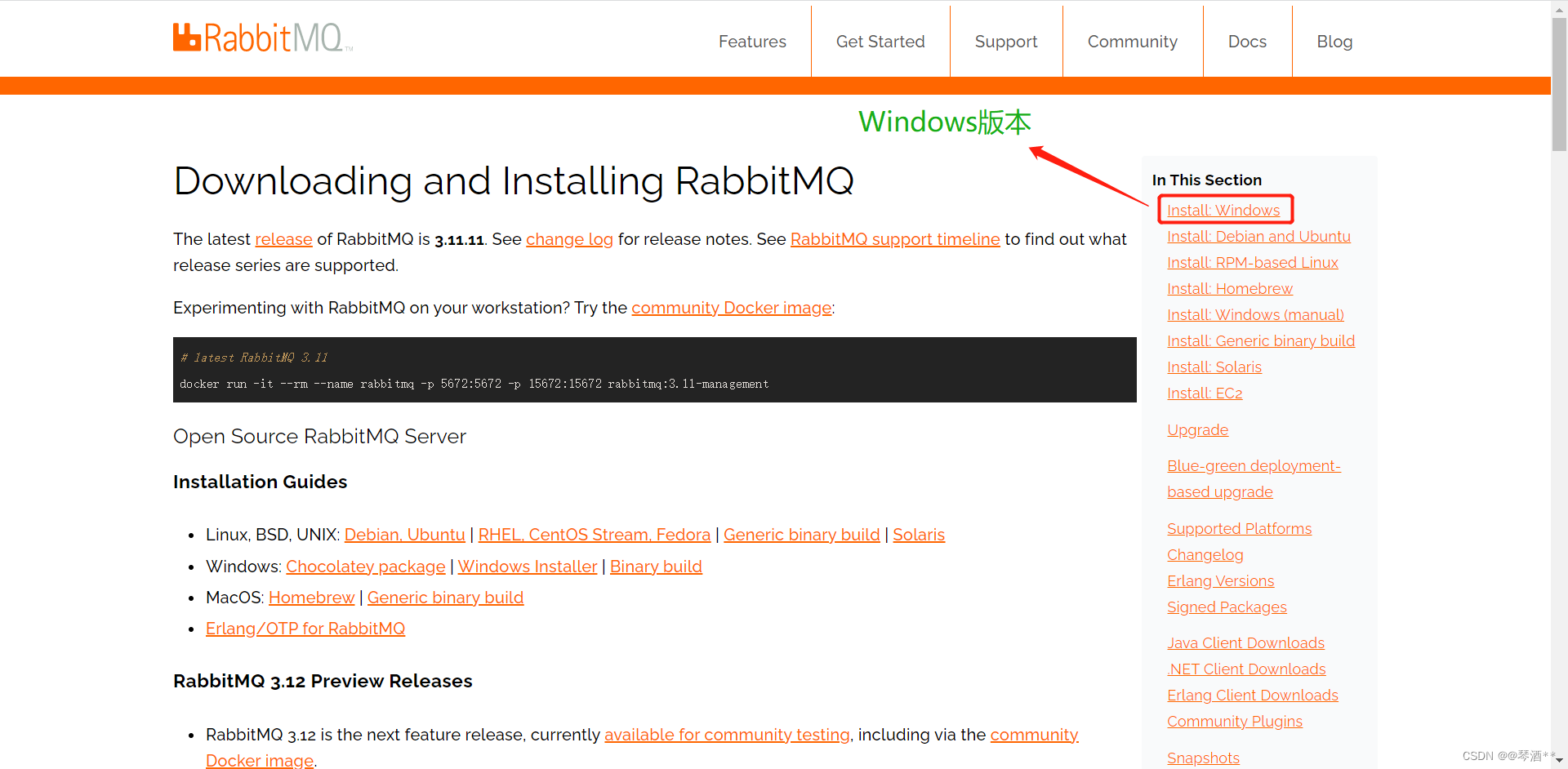Open Install: Homebrew sidebar link

(1230, 289)
